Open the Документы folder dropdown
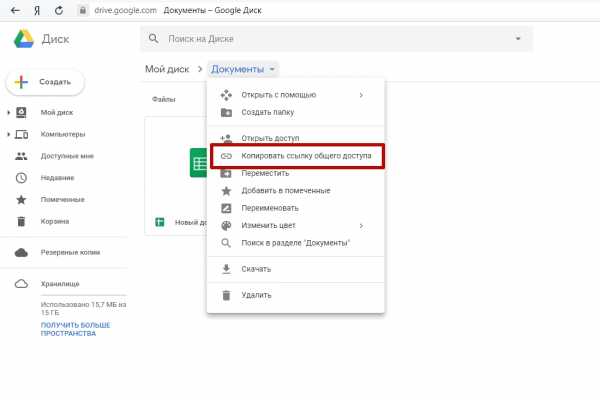 [243, 69]
